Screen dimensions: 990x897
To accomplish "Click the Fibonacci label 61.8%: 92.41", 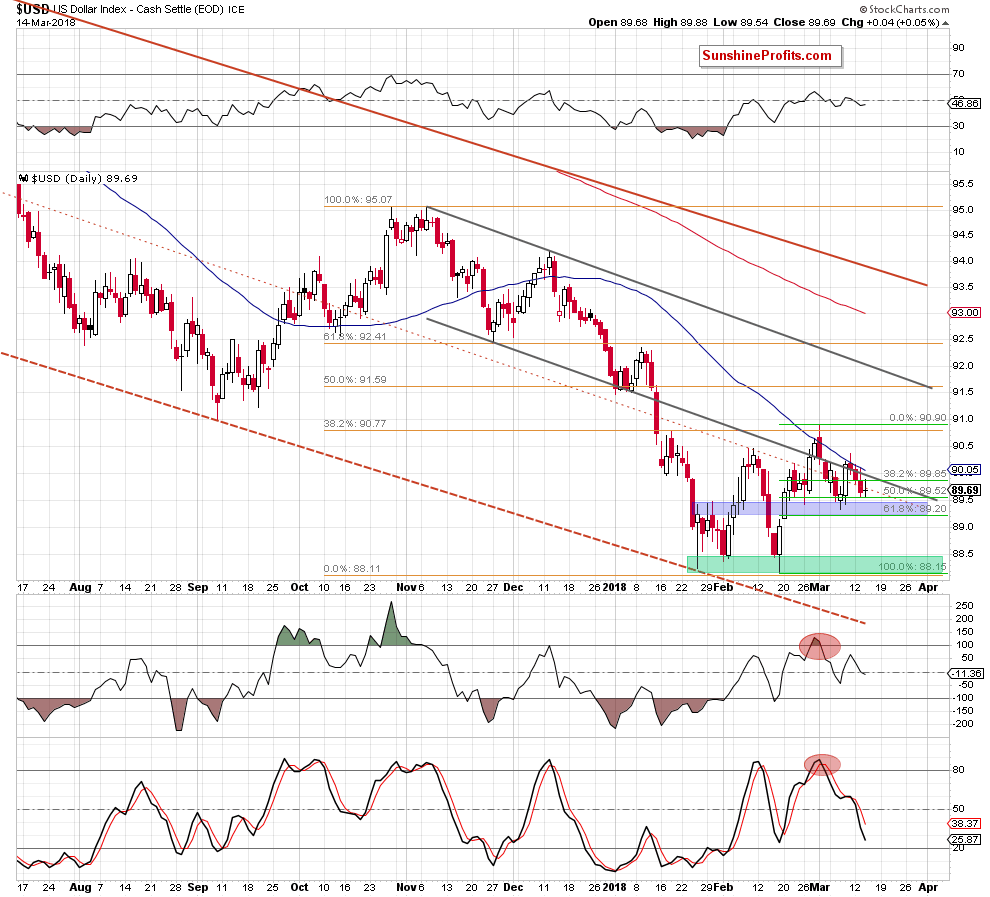I will point(355,337).
